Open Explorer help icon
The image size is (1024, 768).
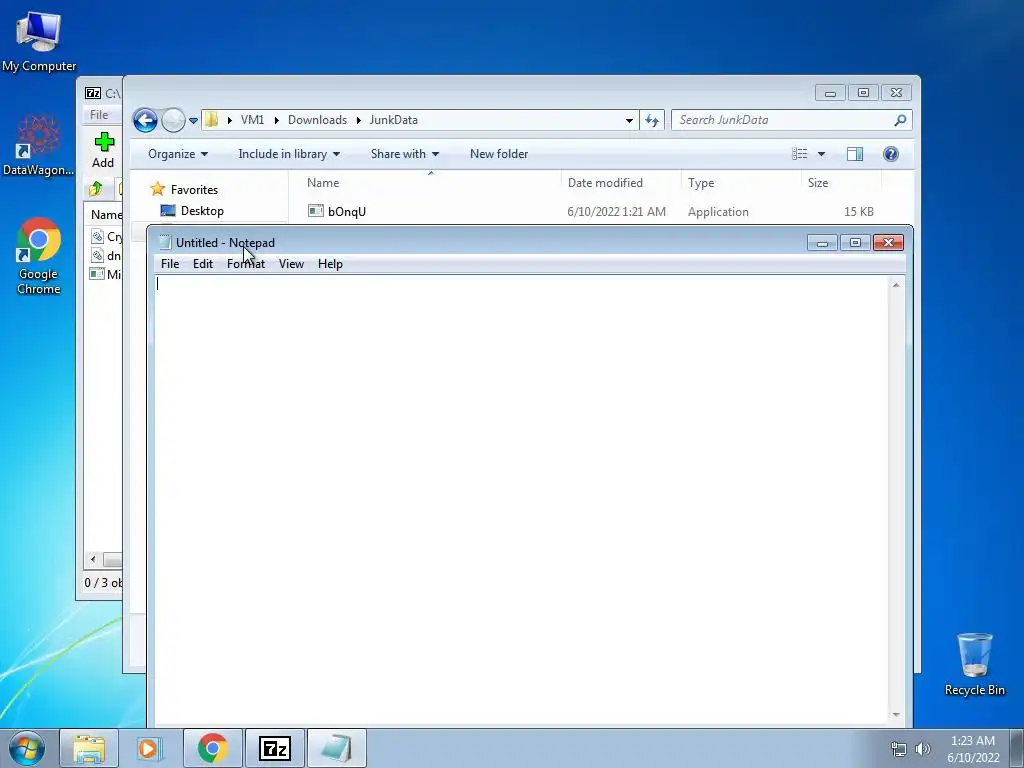tap(891, 154)
